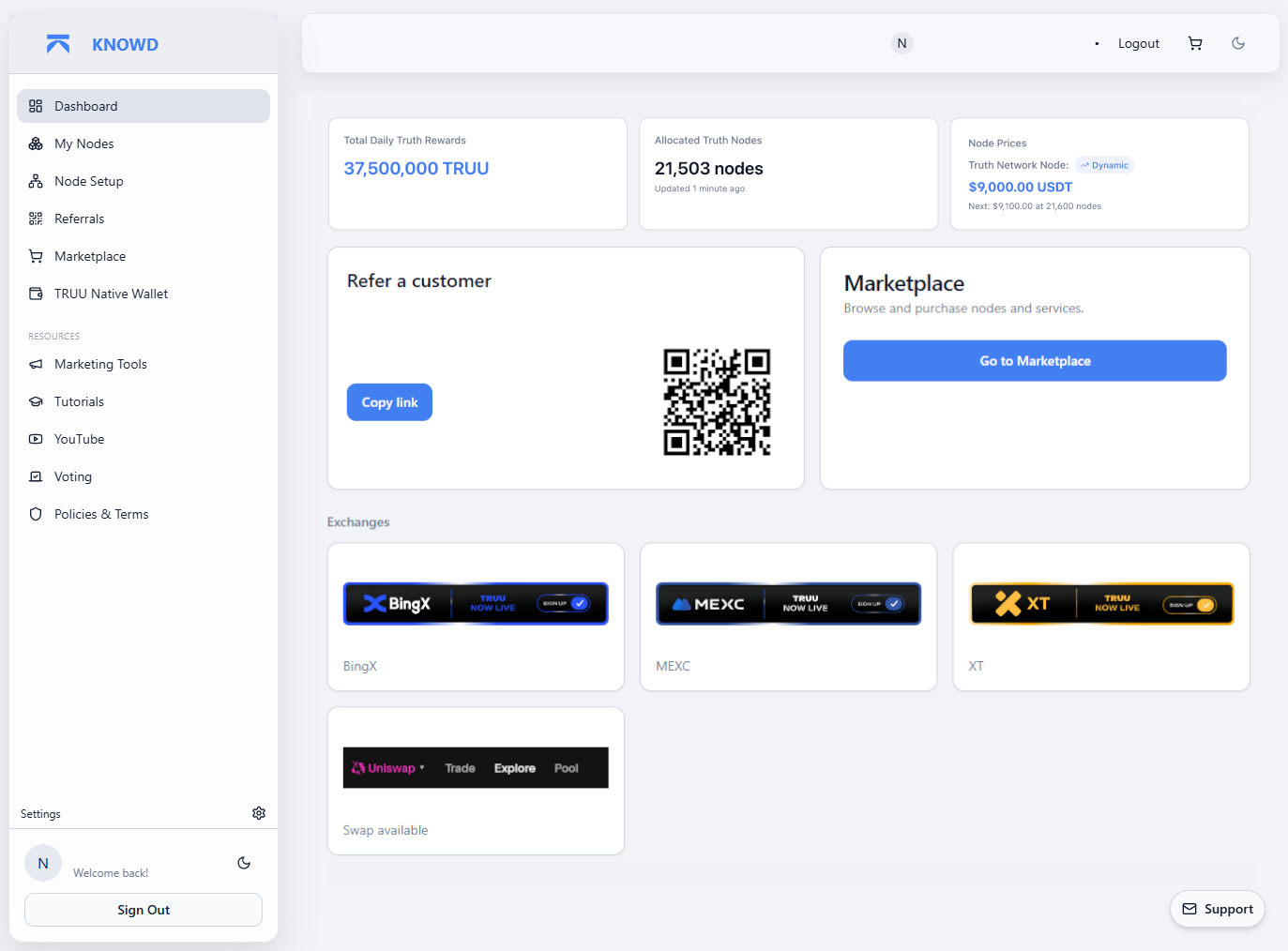Open the BingX exchange banner
1288x951 pixels.
coord(476,604)
